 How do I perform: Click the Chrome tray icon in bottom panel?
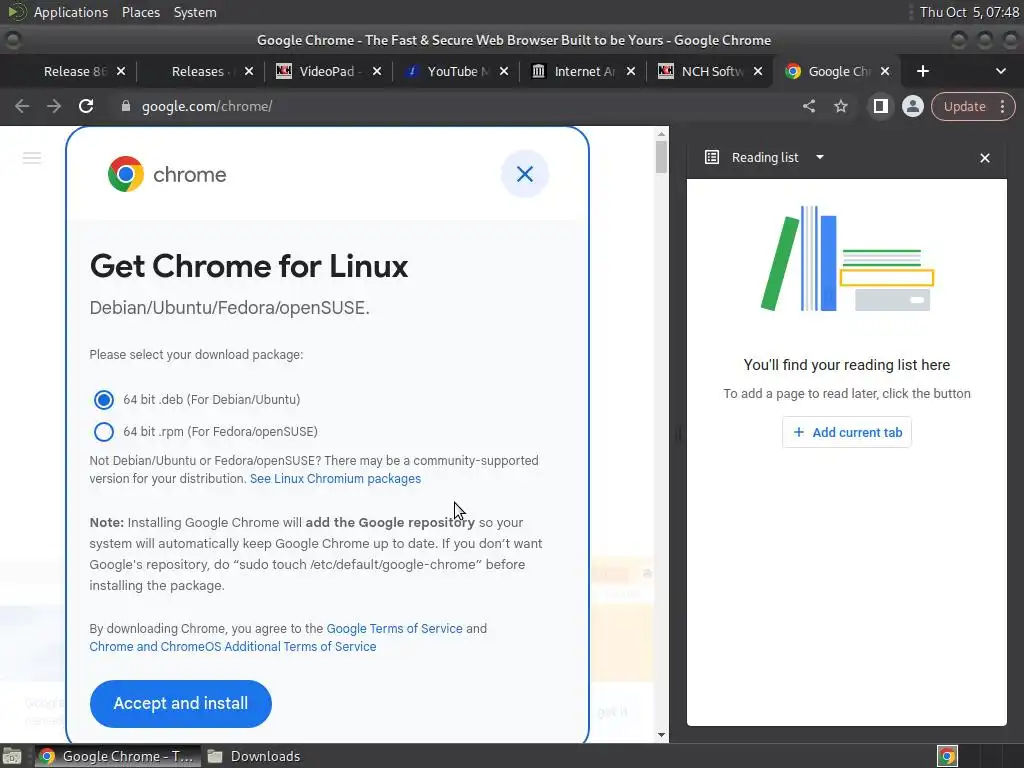[947, 756]
